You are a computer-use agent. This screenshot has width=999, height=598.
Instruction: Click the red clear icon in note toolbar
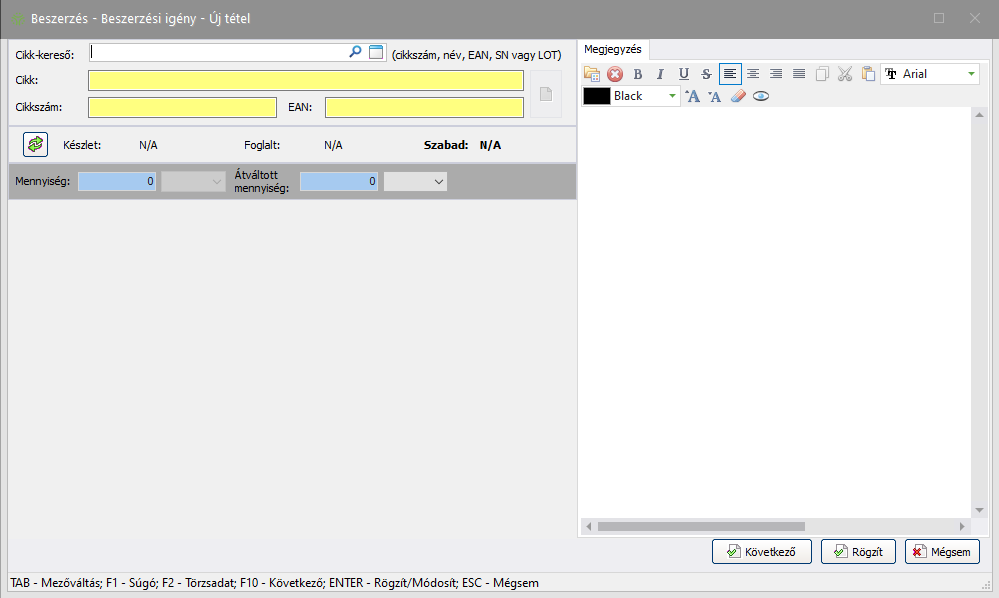pos(615,74)
